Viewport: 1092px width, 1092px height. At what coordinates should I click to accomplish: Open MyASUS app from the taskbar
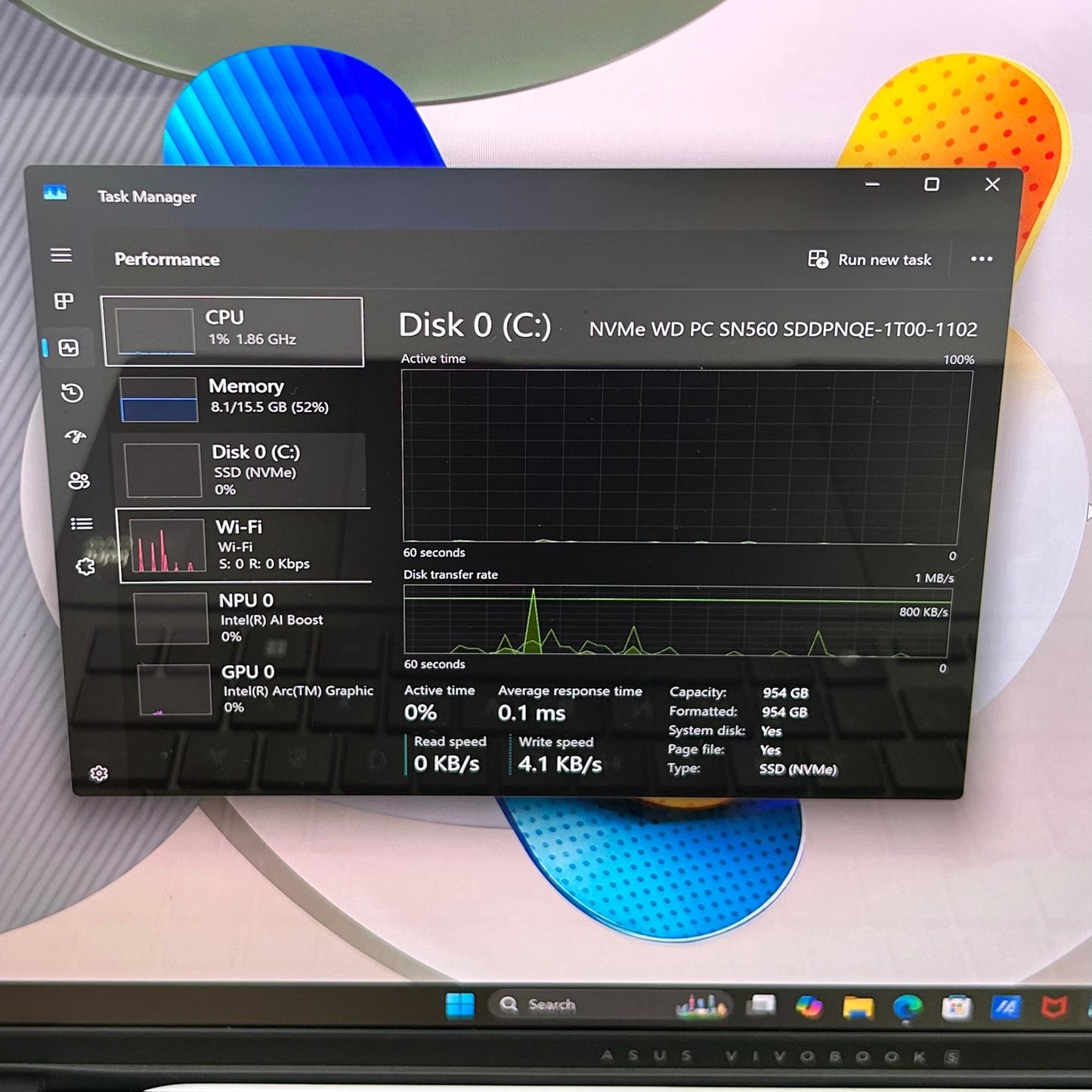pyautogui.click(x=1005, y=1007)
